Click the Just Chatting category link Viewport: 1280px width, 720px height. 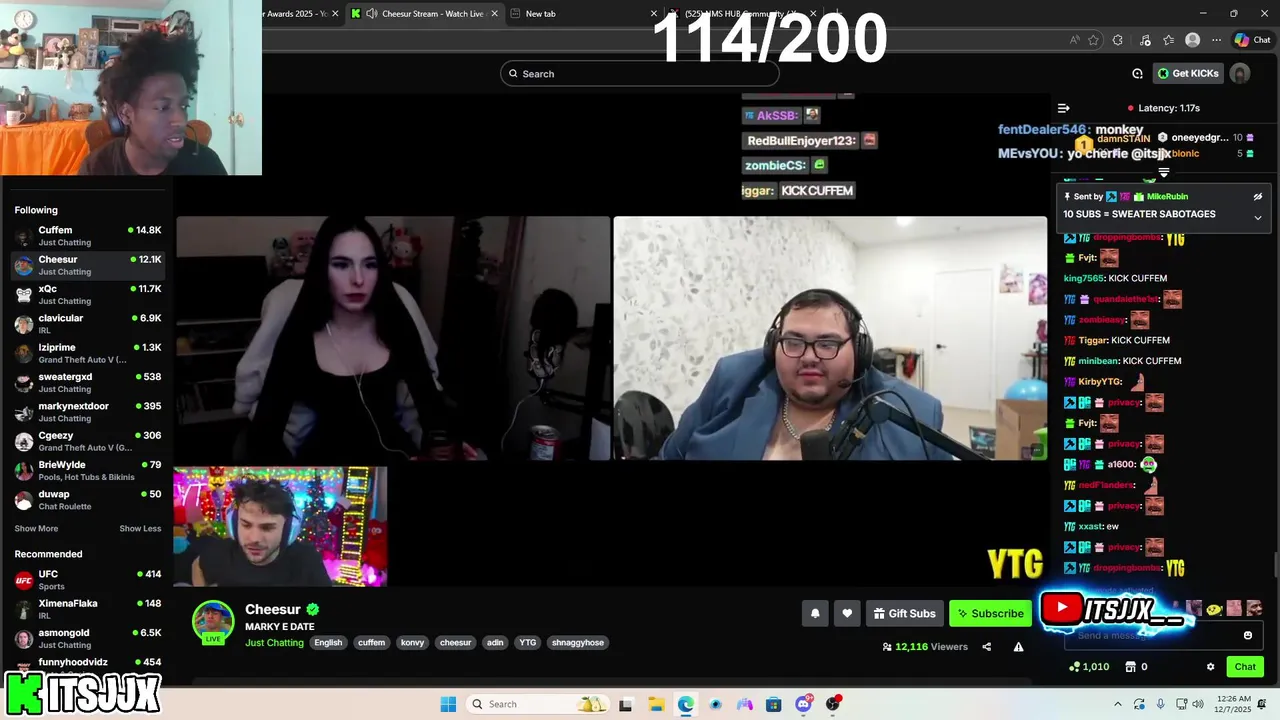tap(274, 643)
